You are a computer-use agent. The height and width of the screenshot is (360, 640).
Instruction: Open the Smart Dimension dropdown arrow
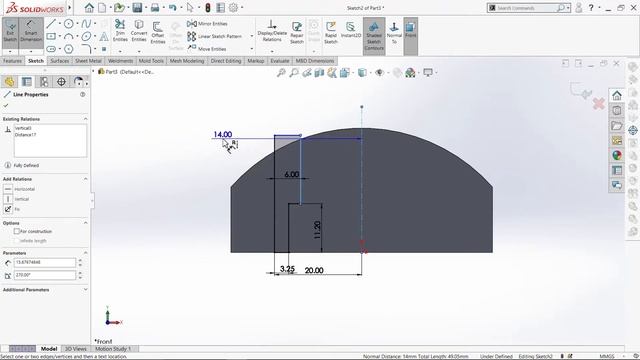(x=31, y=52)
